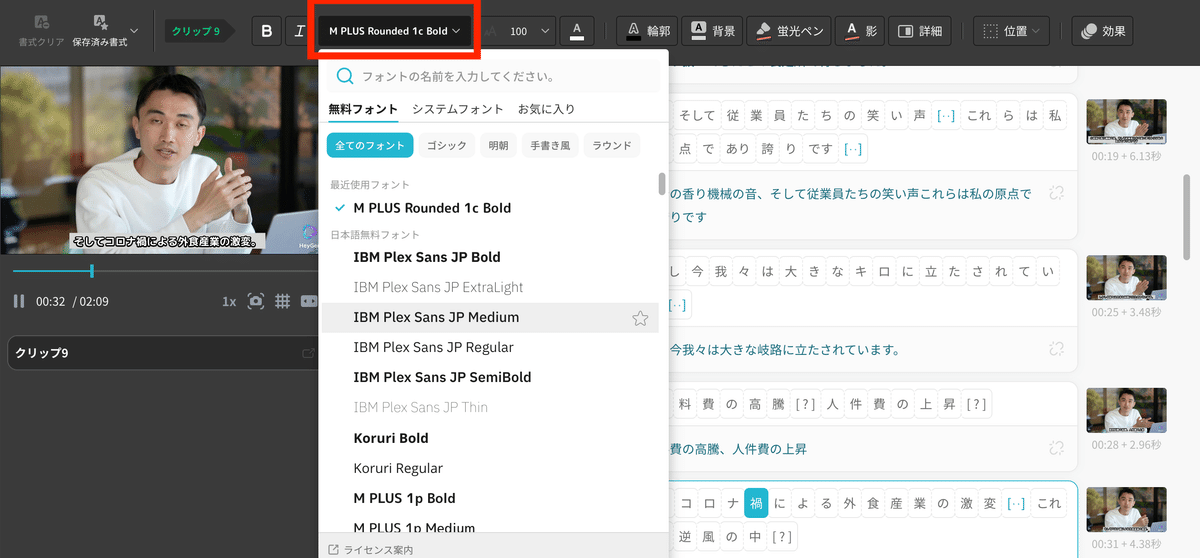Filter fonts by 手書き風
Screen dimensions: 1200x558
(x=549, y=145)
